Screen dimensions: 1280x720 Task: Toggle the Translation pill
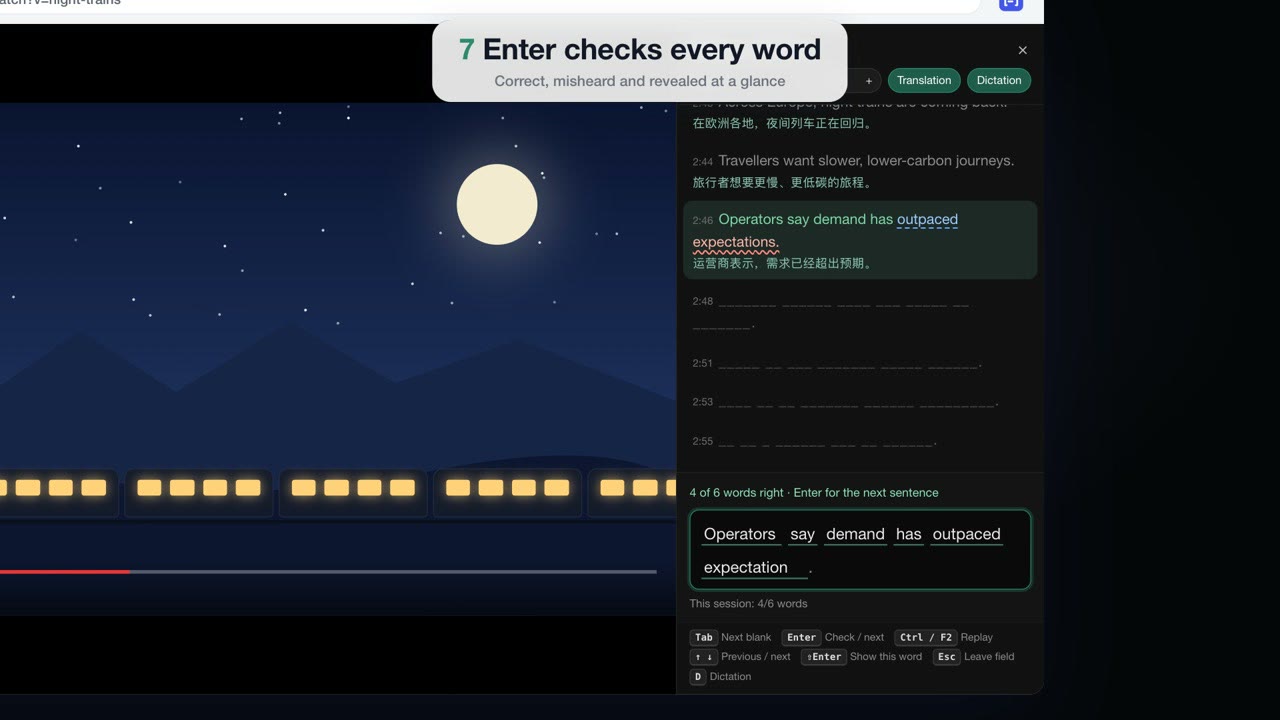coord(924,80)
